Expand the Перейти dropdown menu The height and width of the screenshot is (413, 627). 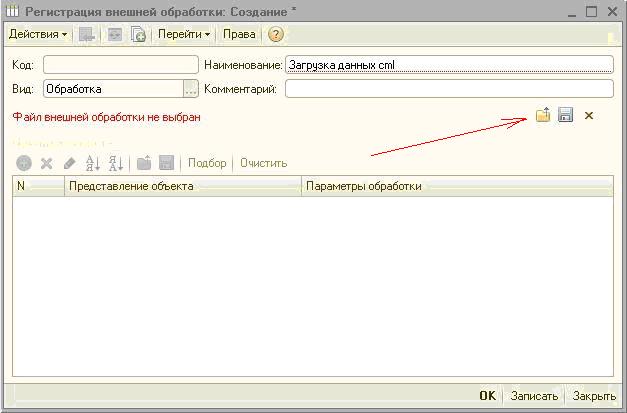184,34
